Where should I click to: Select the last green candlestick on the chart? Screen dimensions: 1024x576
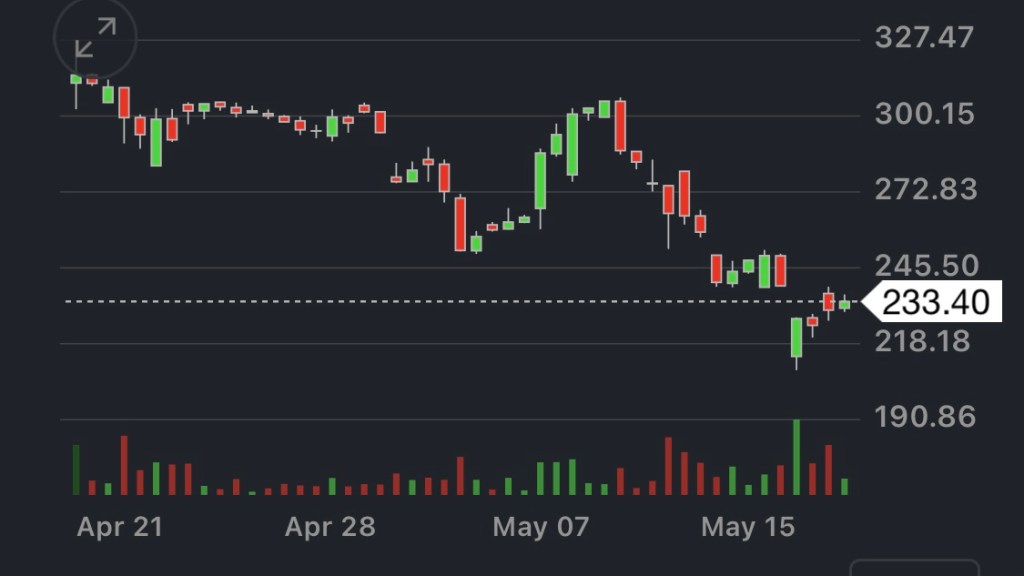844,304
